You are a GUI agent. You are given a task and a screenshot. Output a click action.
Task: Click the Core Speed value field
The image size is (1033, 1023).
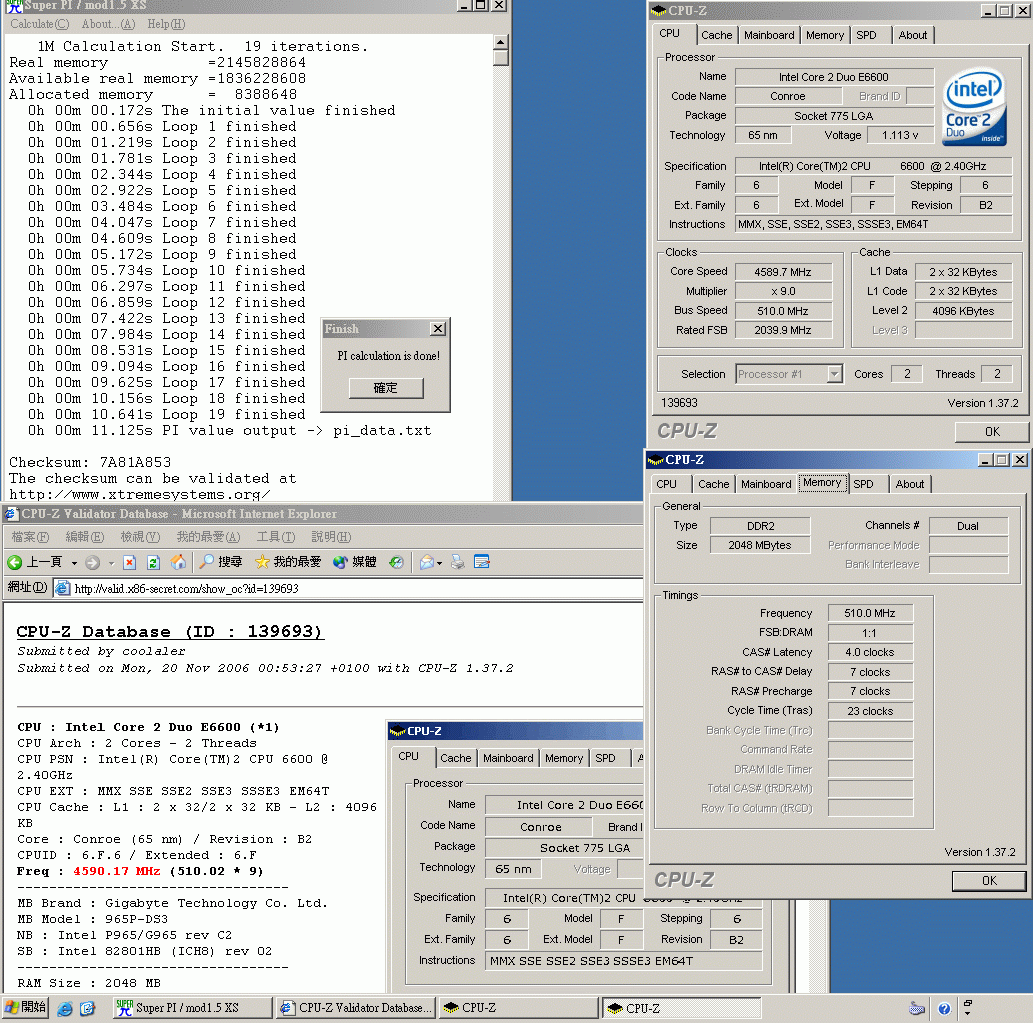tap(783, 271)
